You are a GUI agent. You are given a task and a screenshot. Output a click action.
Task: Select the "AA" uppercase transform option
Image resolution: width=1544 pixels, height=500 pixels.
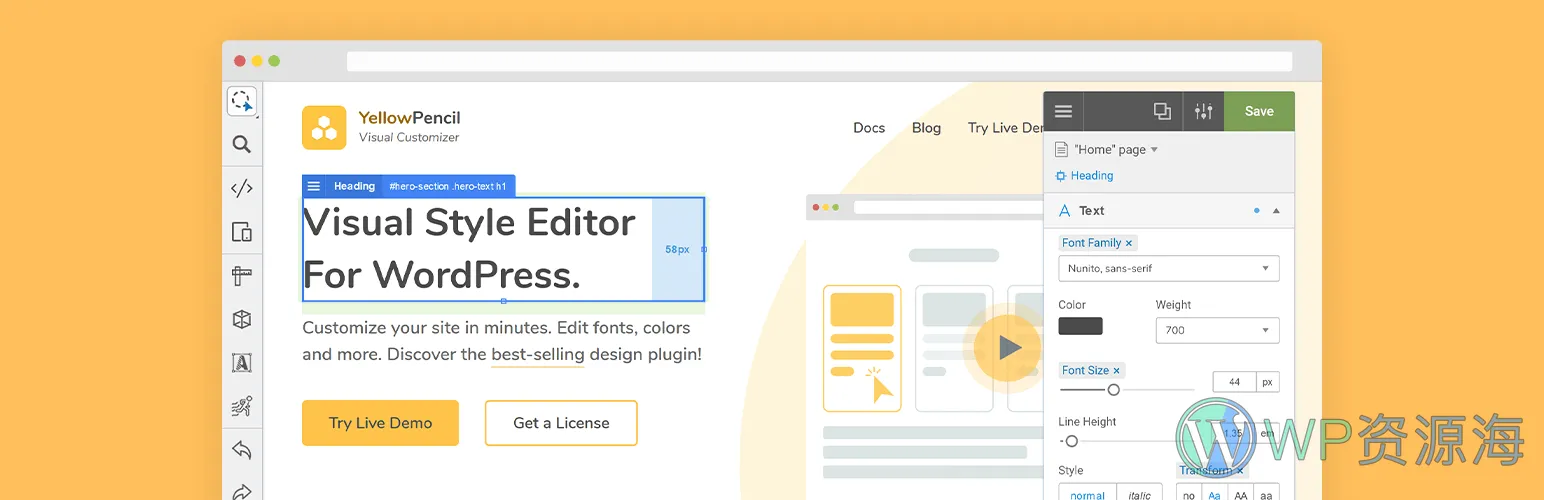[1240, 494]
